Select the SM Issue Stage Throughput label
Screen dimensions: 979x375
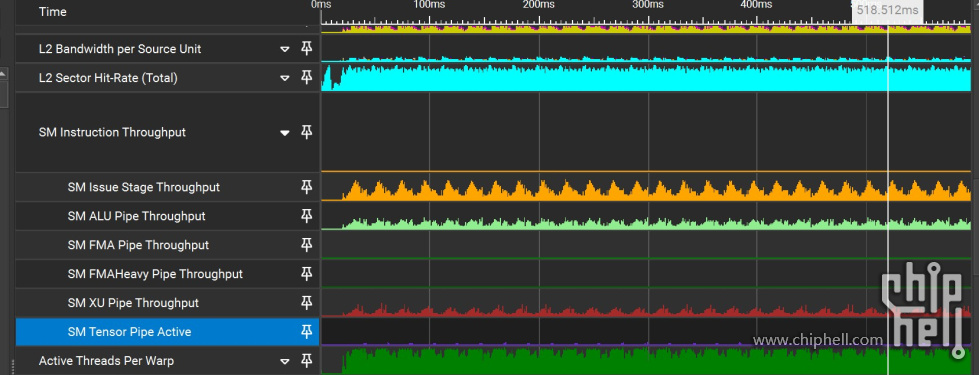[x=144, y=187]
